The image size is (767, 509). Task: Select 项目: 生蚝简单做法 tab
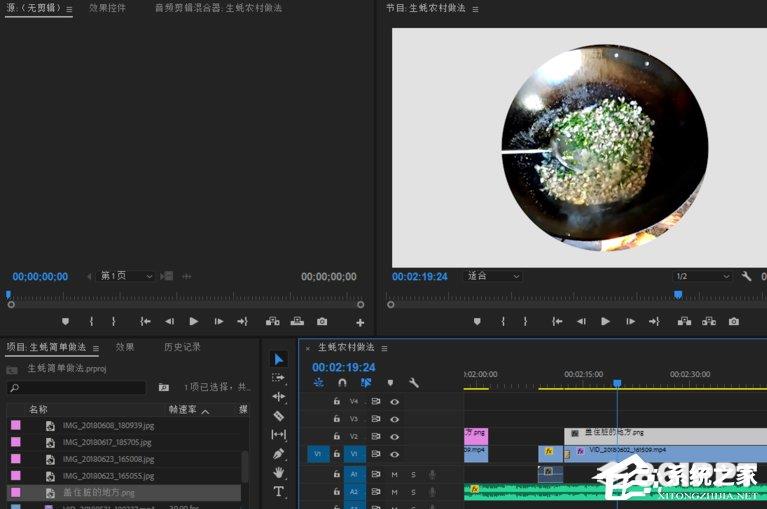click(x=46, y=347)
